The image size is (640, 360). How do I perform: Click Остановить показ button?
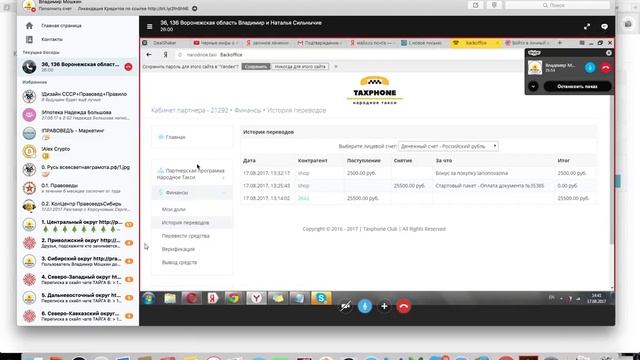click(x=577, y=87)
